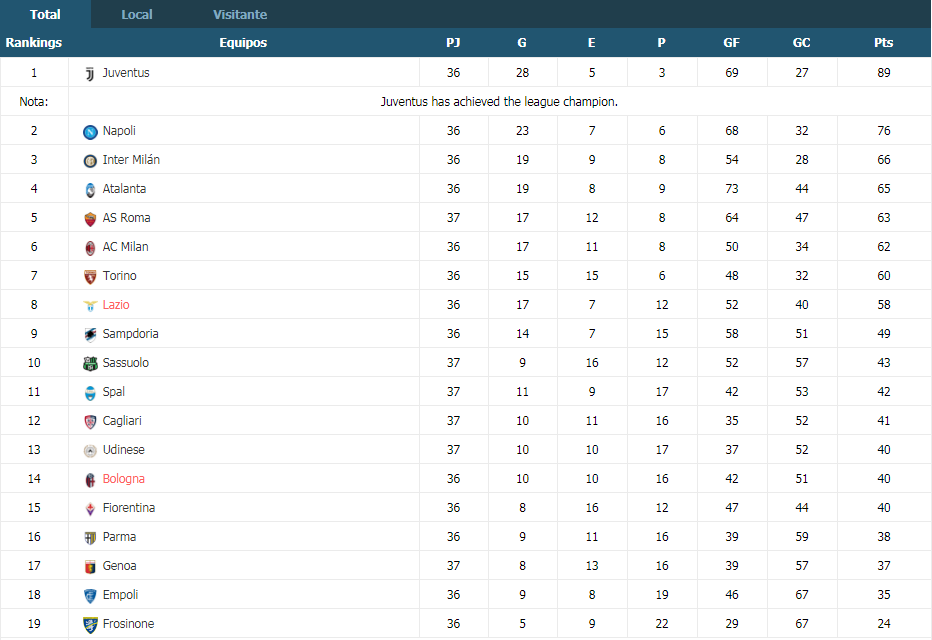Click the Fiorentina crest icon

coord(90,509)
